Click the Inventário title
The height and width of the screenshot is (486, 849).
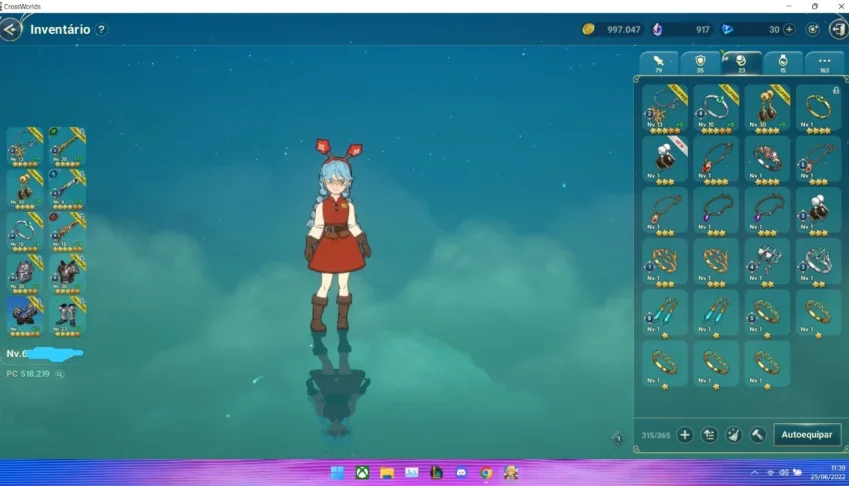pos(60,29)
